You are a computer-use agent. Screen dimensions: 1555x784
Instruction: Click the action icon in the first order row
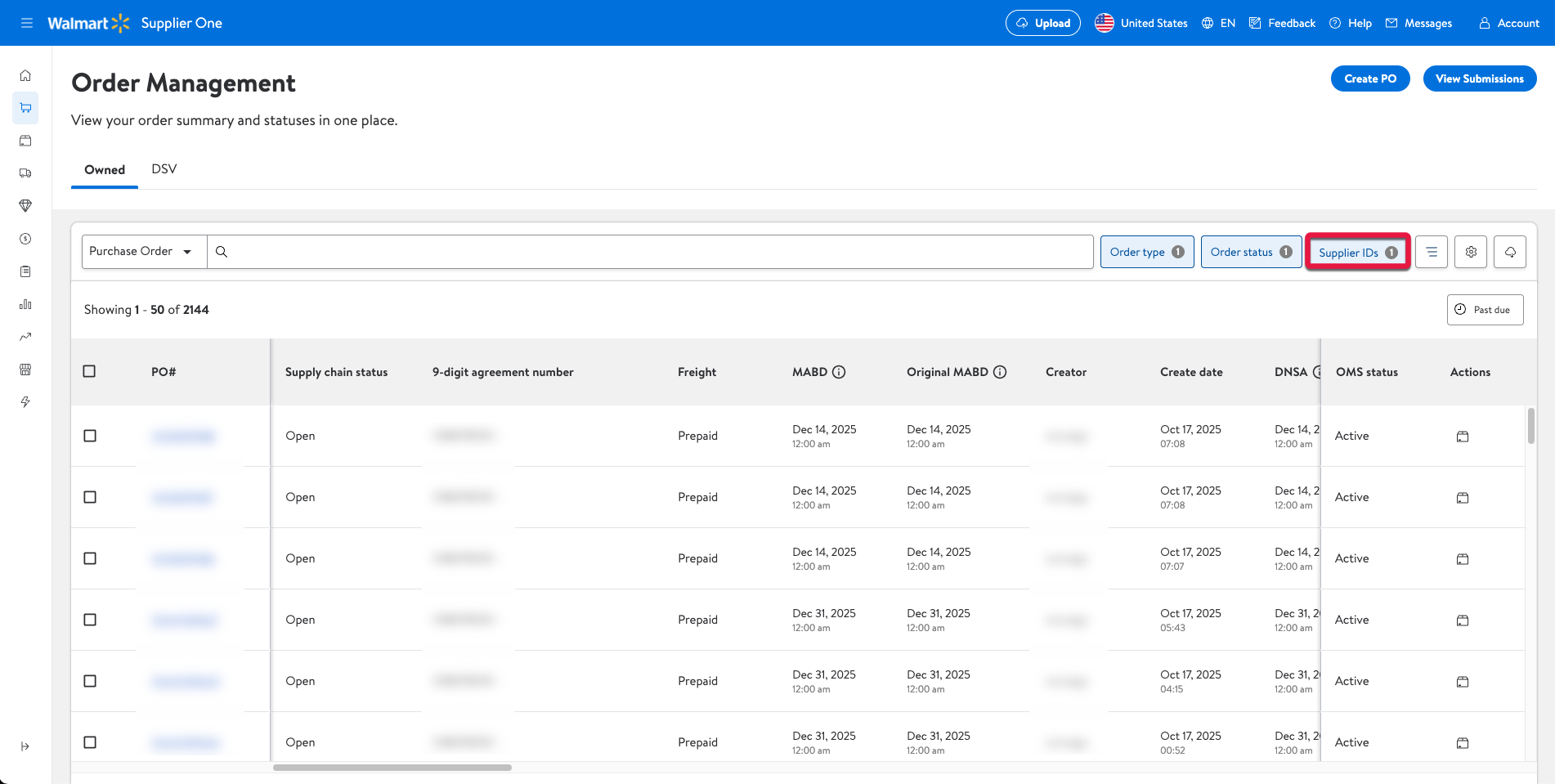[1463, 437]
